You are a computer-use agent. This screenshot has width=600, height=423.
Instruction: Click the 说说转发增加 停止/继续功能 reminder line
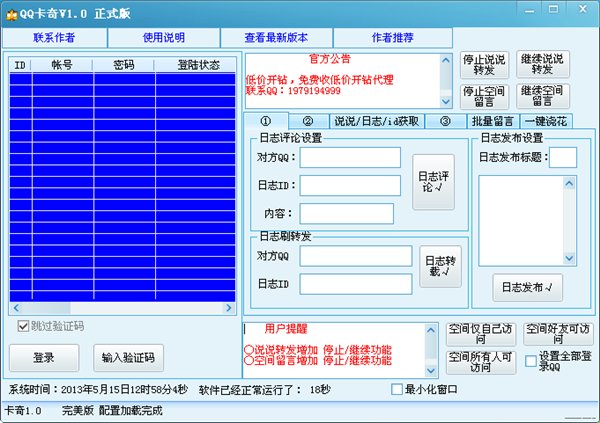[318, 350]
